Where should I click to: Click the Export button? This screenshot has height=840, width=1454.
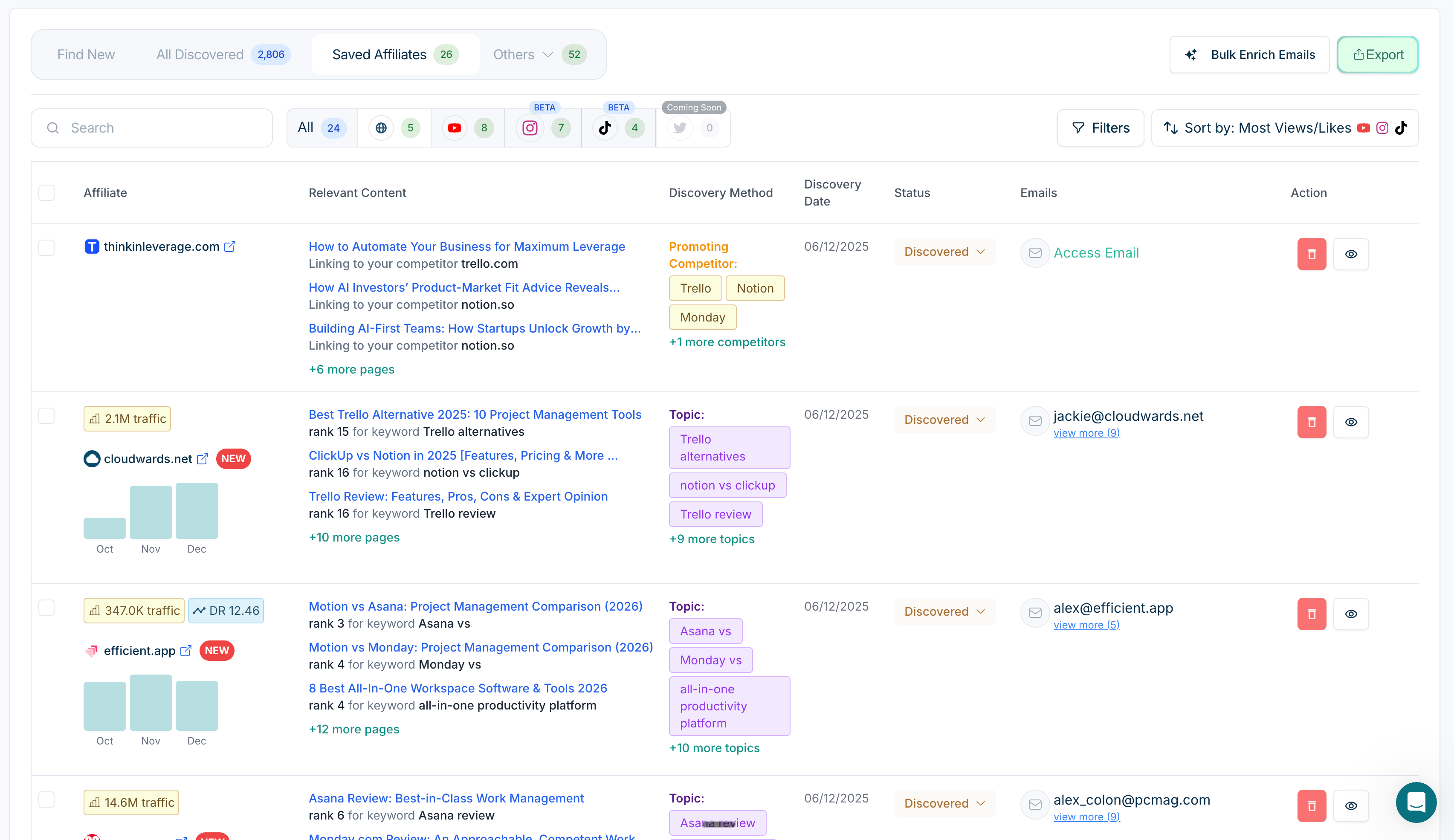point(1377,54)
